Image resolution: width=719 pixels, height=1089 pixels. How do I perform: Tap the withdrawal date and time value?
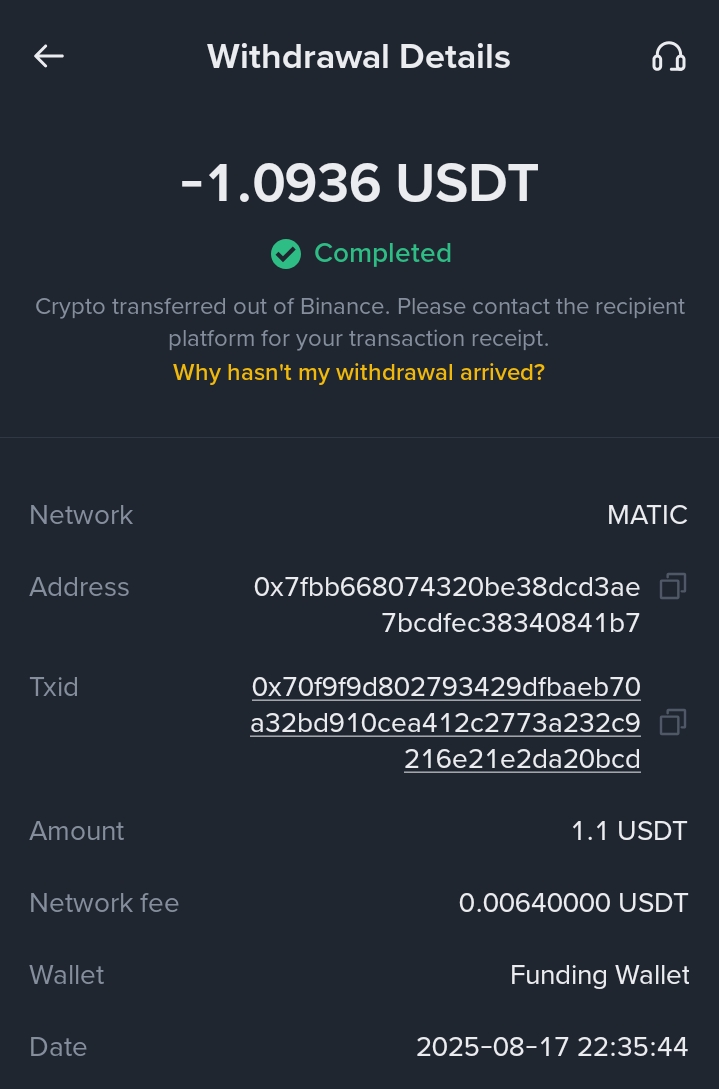552,1047
